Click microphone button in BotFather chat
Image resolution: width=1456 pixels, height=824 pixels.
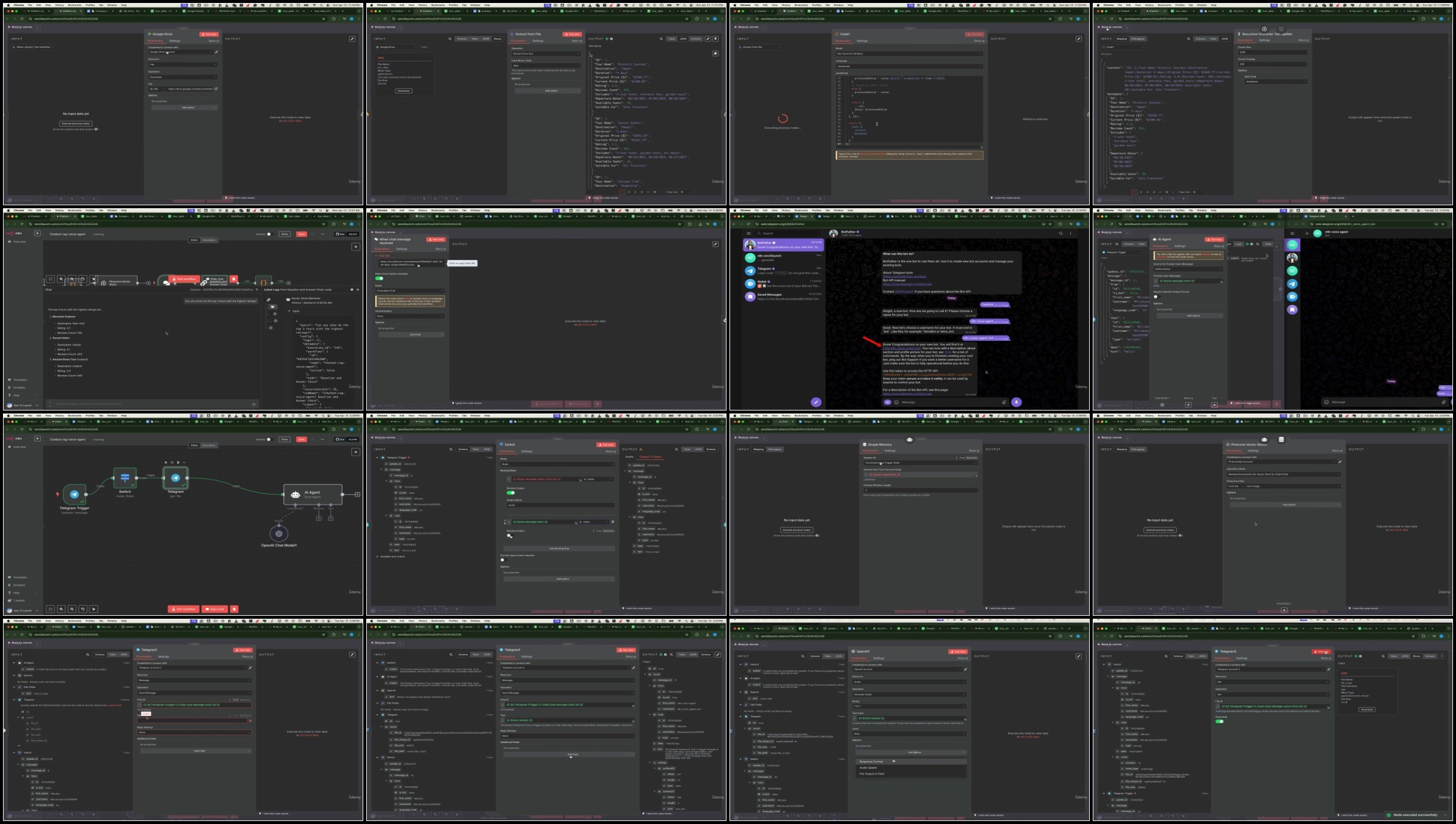1016,402
